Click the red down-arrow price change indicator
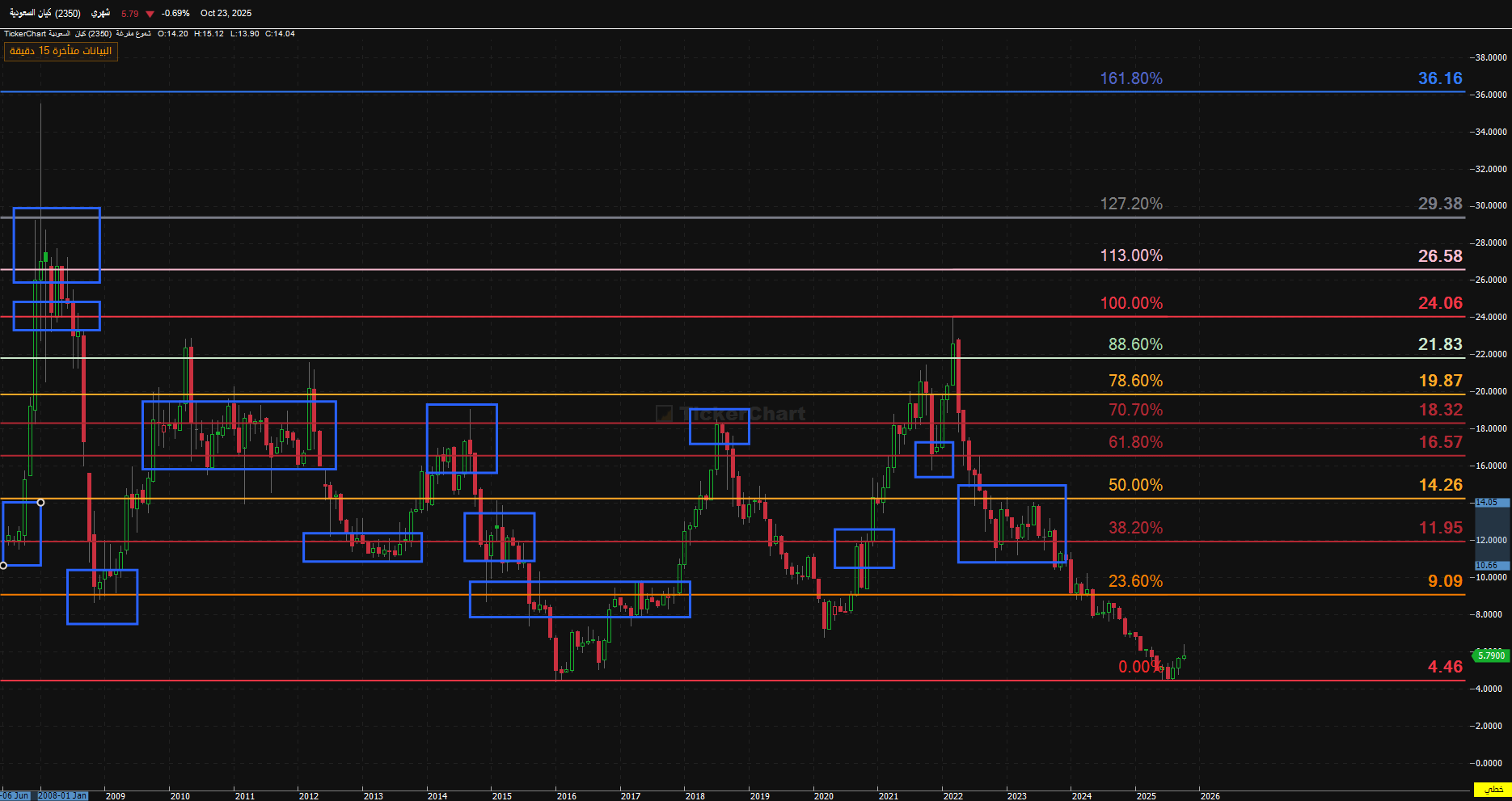The height and width of the screenshot is (801, 1512). (x=150, y=14)
